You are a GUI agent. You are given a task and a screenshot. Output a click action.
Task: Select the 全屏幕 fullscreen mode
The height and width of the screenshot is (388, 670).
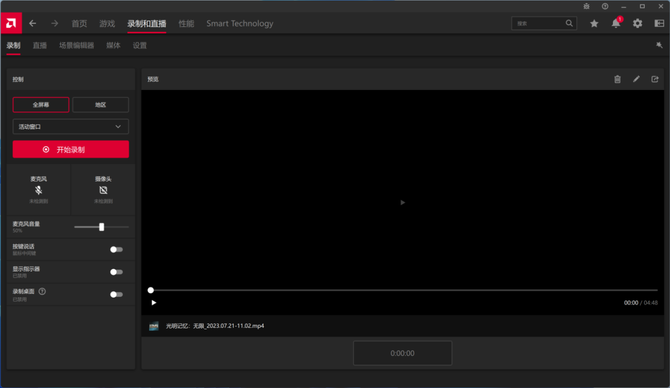click(x=41, y=105)
